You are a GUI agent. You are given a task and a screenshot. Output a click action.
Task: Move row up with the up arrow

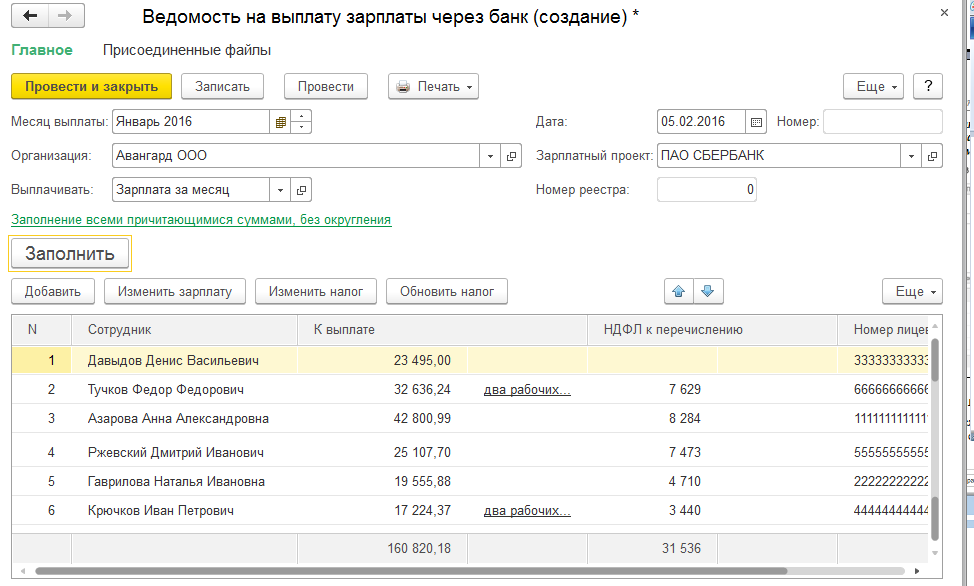tap(678, 291)
